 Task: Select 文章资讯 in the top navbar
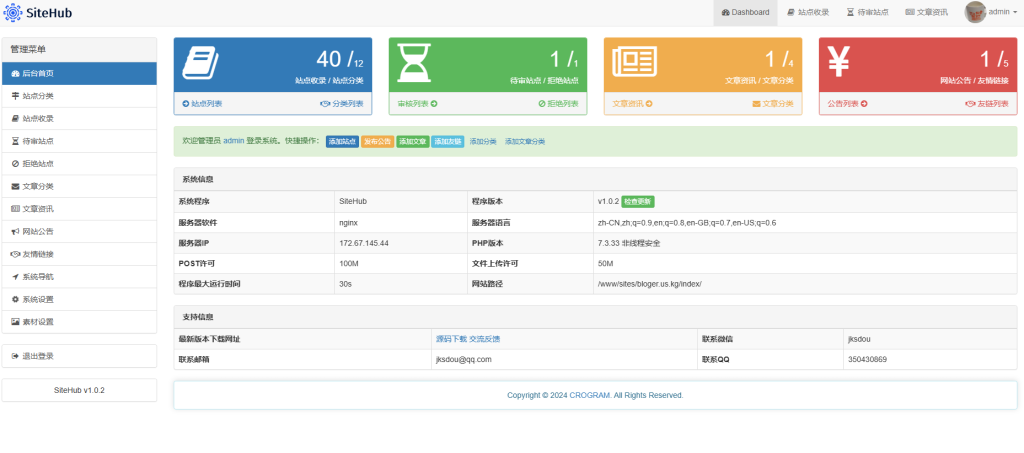click(x=927, y=12)
